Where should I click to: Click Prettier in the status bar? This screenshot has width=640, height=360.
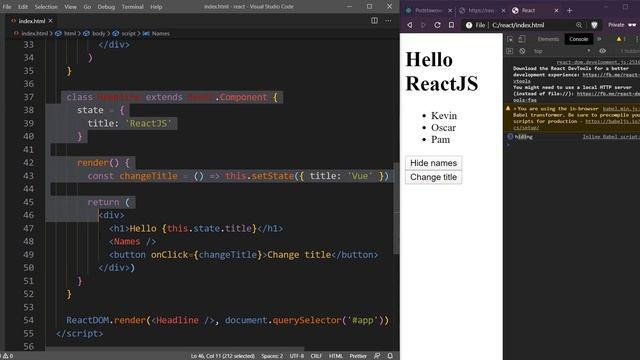358,356
